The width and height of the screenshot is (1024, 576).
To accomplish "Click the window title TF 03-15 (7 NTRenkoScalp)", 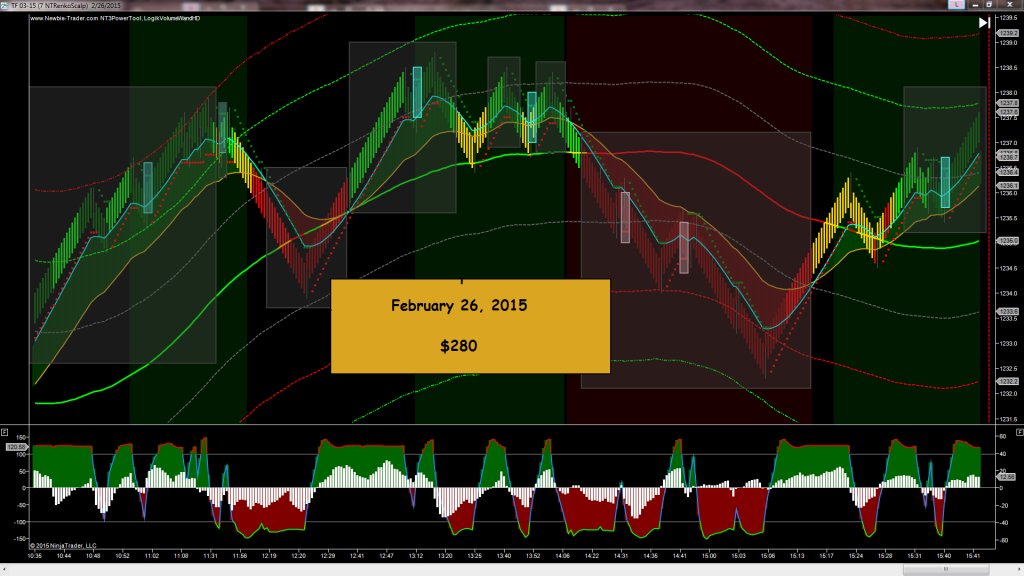I will coord(50,5).
